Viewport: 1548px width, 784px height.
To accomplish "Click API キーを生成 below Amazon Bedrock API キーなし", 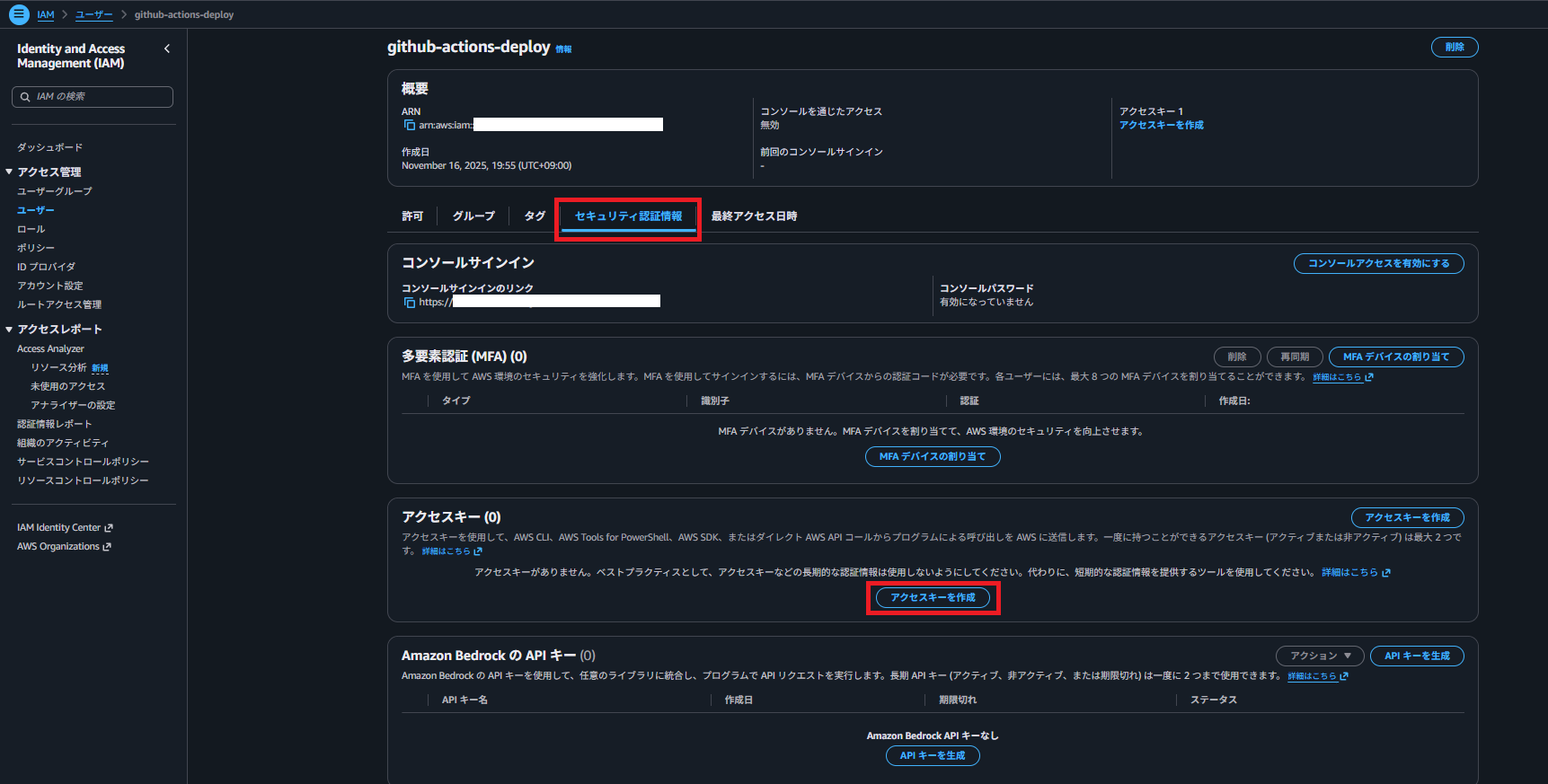I will point(933,755).
